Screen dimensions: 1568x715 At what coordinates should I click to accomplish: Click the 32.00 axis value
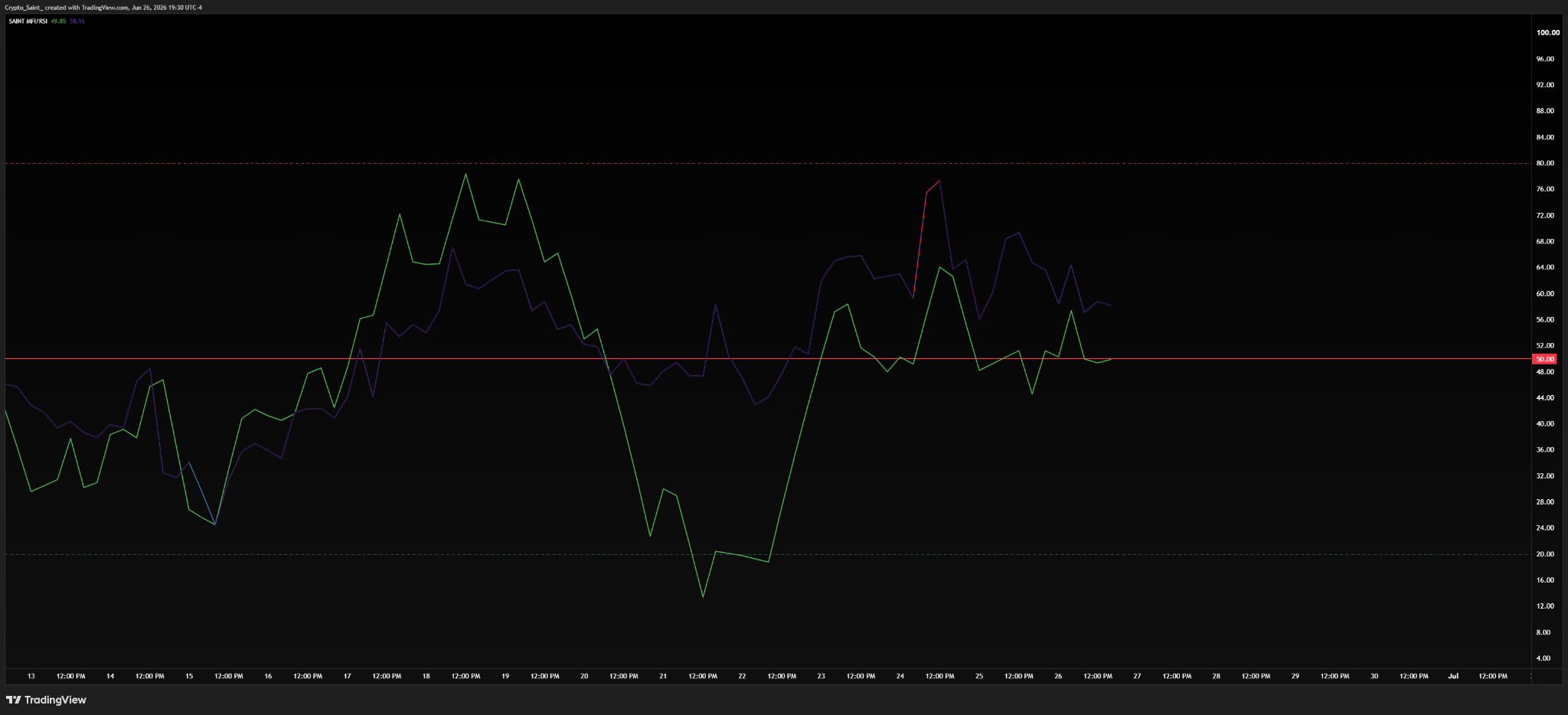[x=1545, y=476]
